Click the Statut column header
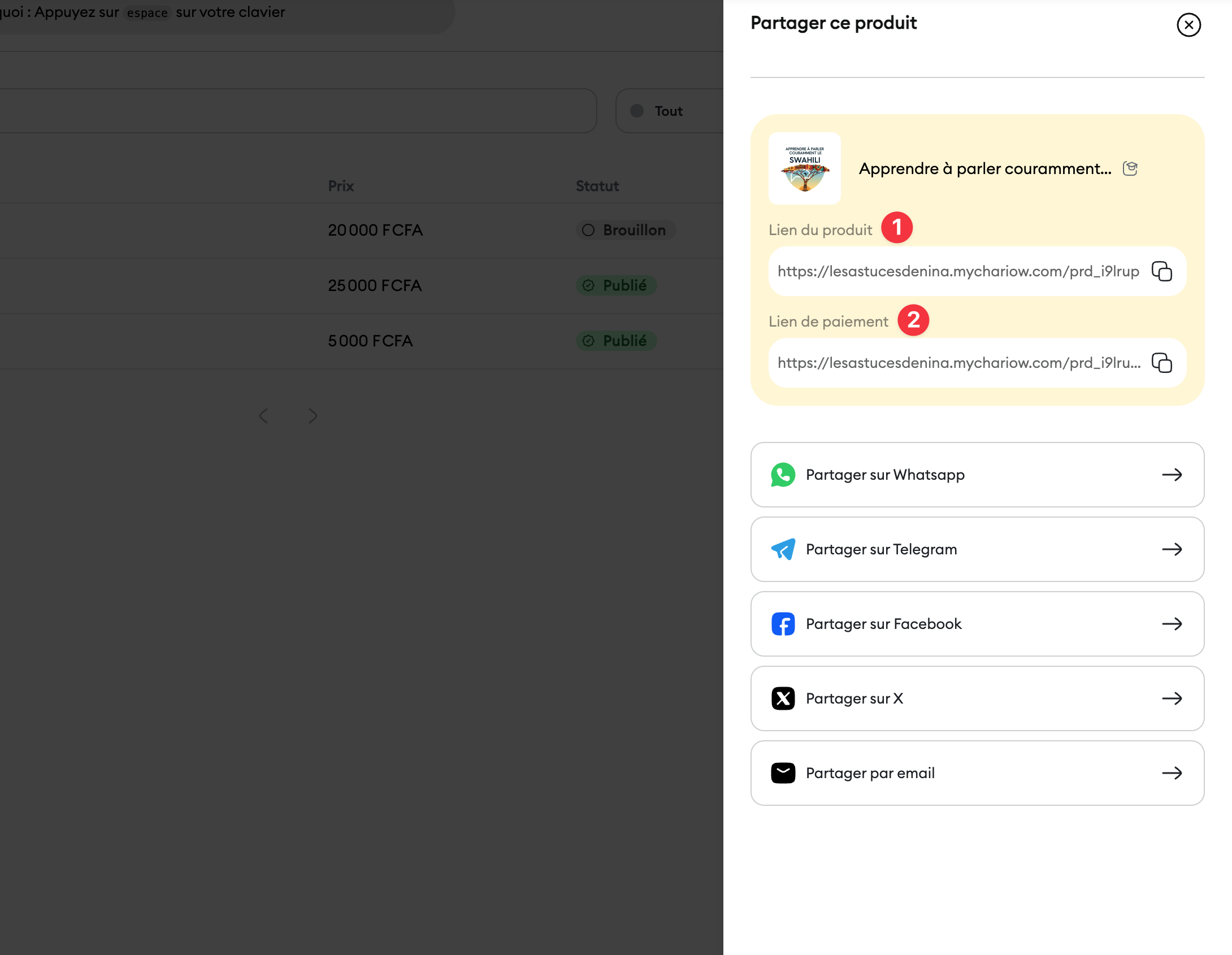 [597, 186]
